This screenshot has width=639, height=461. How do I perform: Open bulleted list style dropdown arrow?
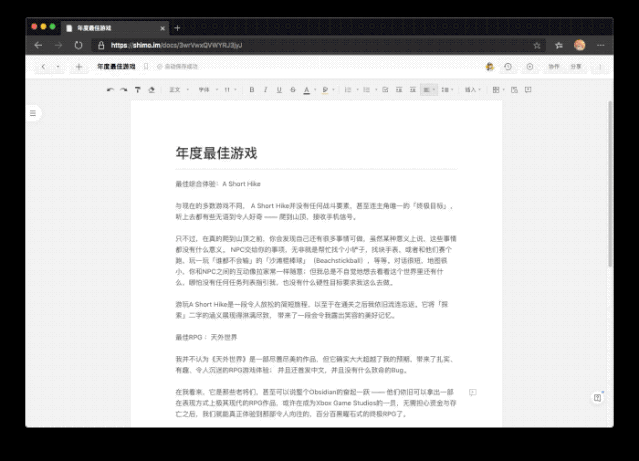coord(376,90)
